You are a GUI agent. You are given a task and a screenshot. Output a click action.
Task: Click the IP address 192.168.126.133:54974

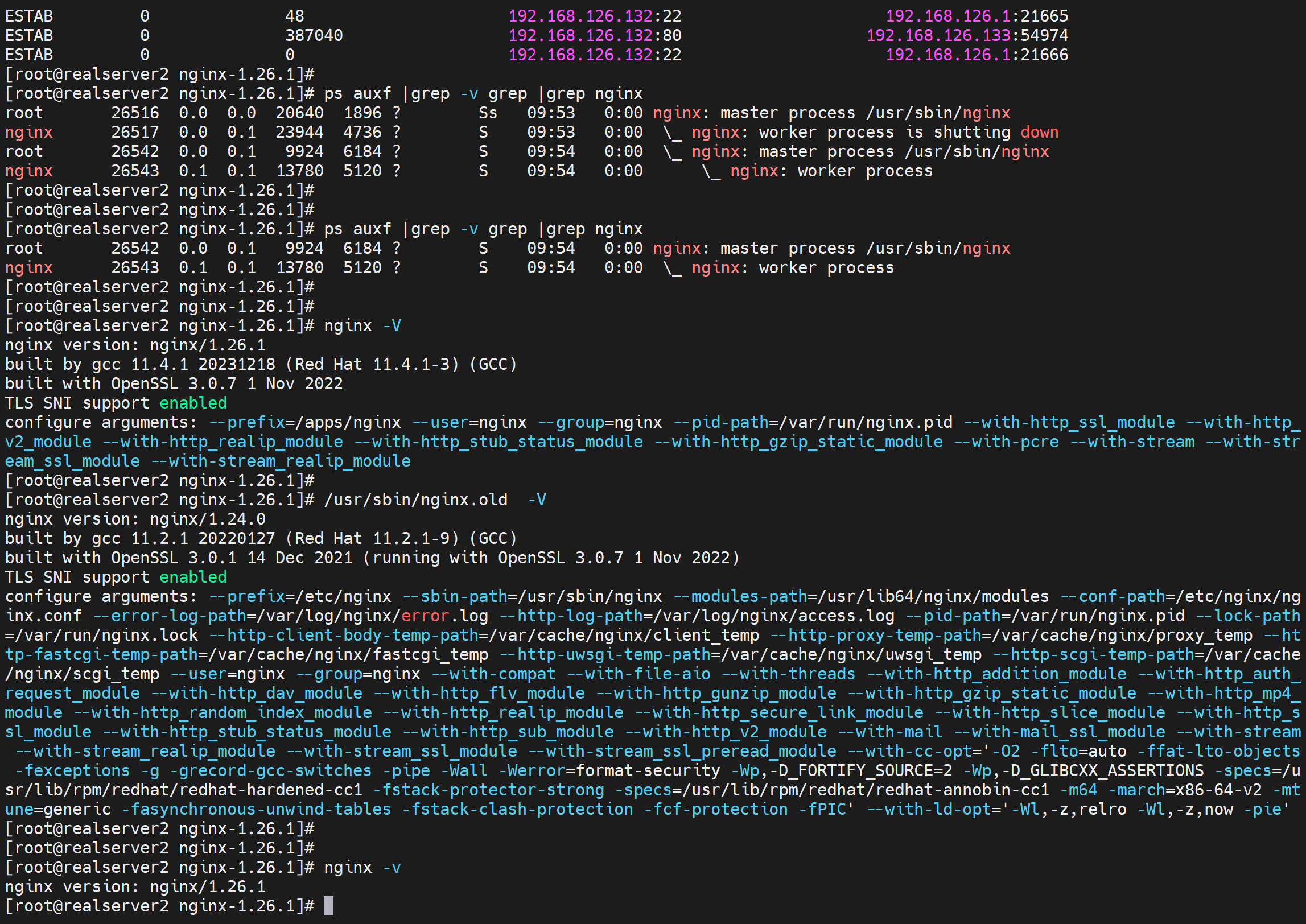point(967,35)
